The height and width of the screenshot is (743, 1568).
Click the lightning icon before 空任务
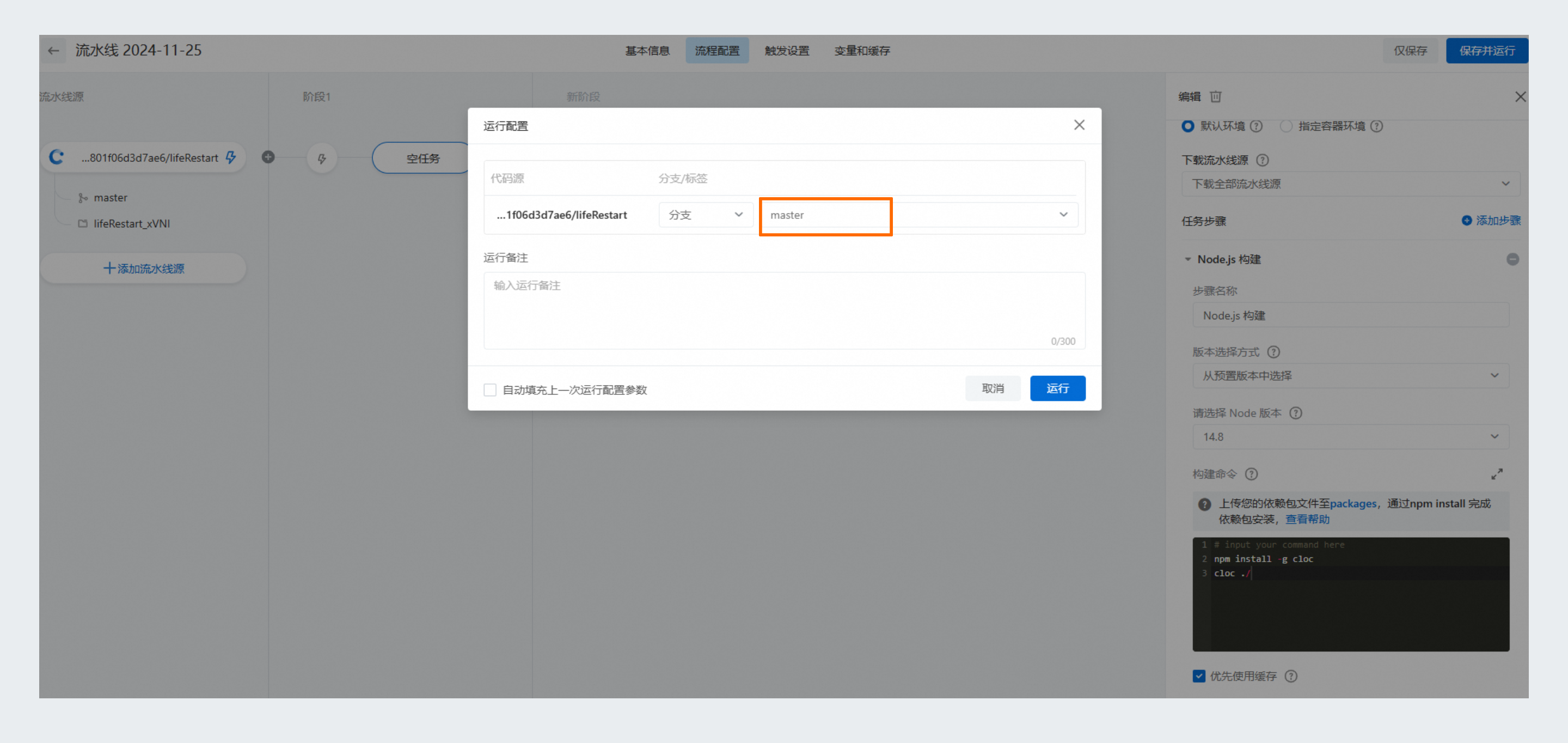tap(322, 159)
